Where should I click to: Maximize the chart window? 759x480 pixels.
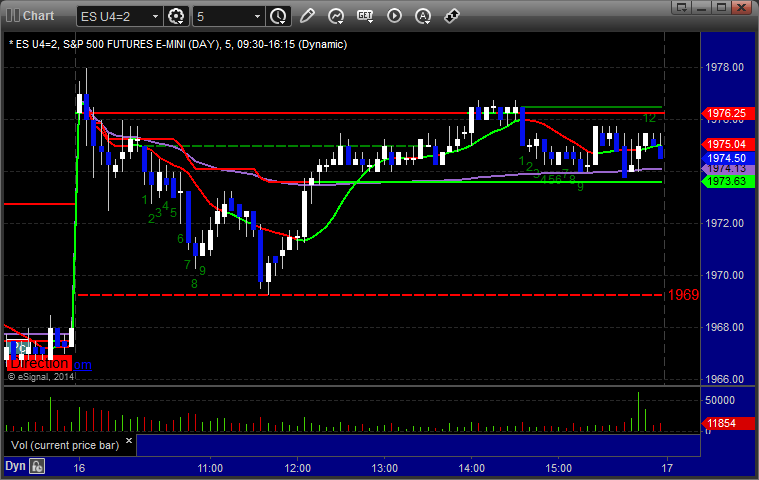[721, 7]
